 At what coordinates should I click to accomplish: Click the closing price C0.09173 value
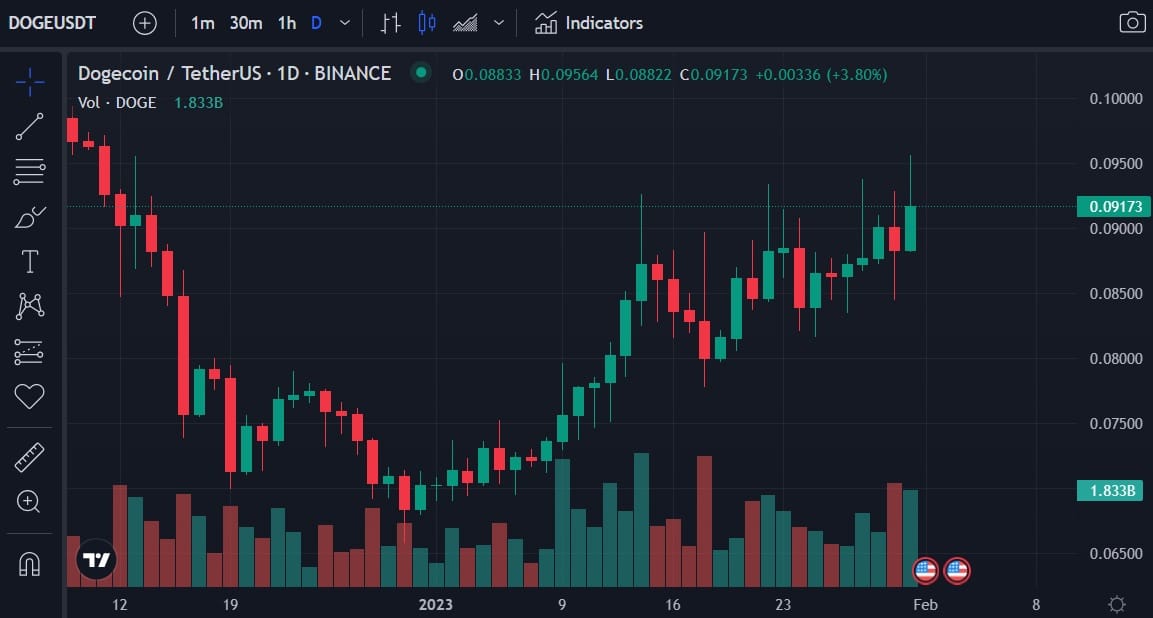(x=713, y=75)
